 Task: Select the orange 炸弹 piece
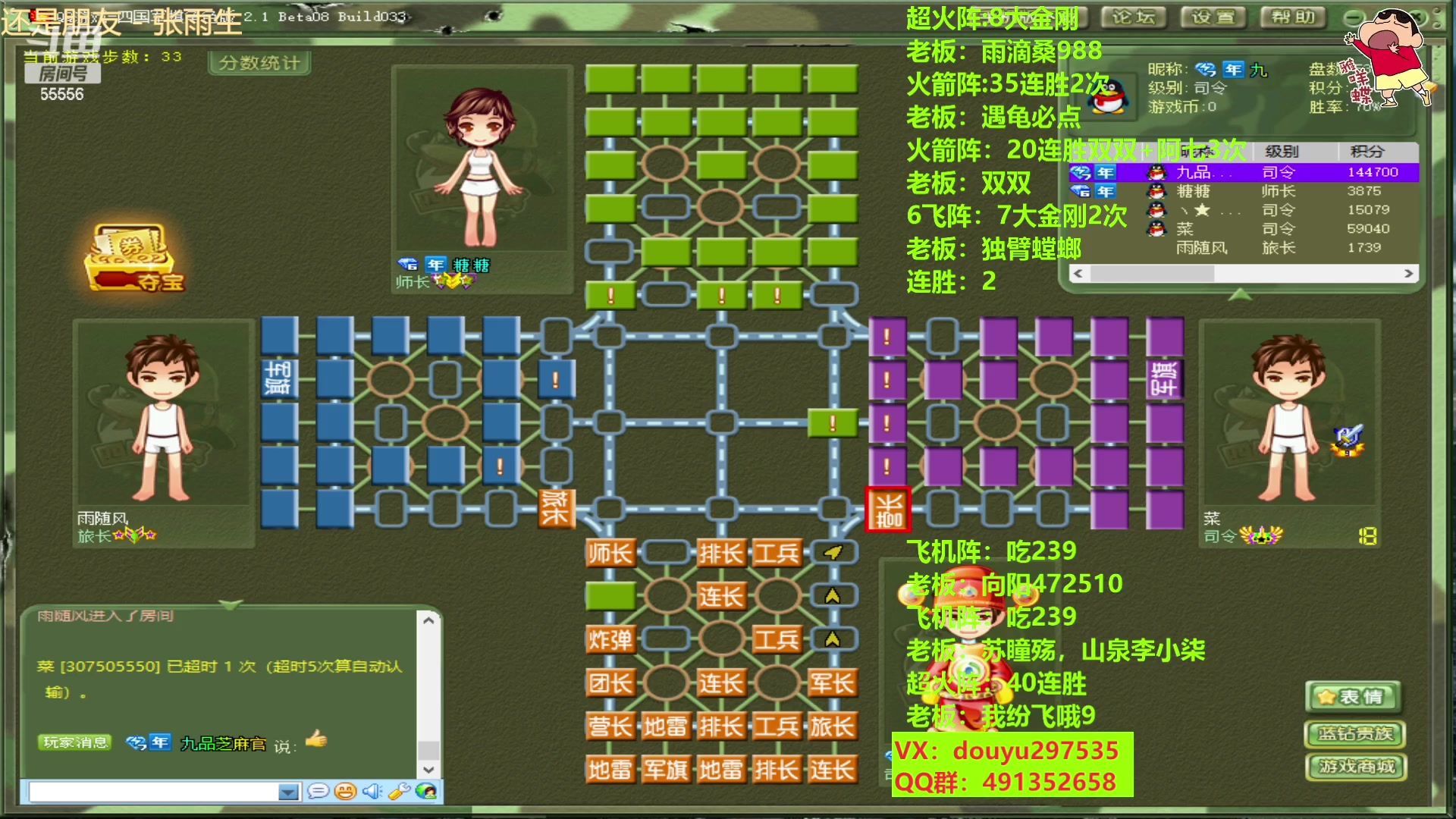pos(610,640)
